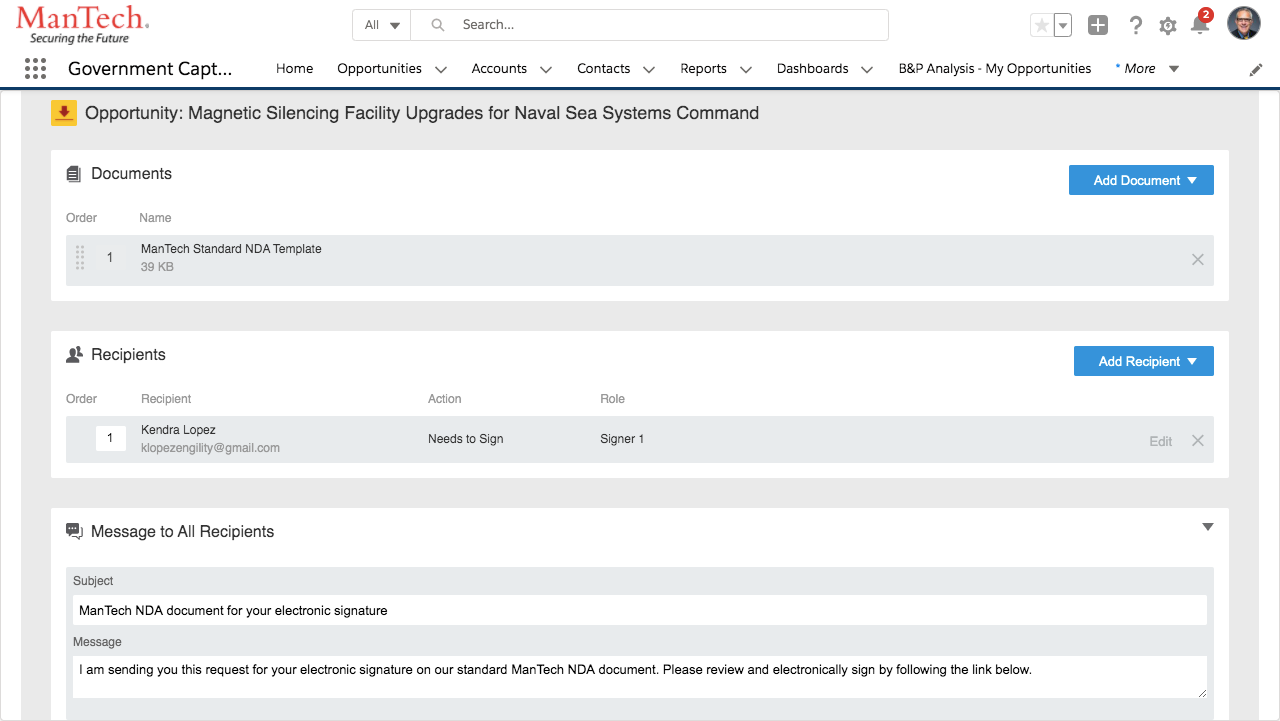Open the help question mark icon
1280x721 pixels.
1135,26
